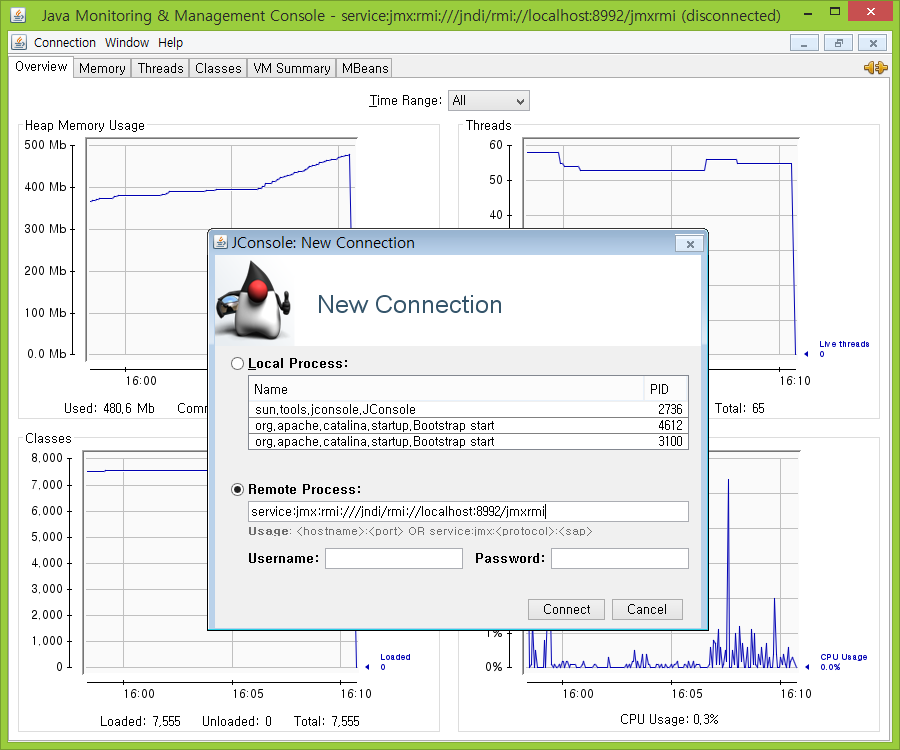Open the Connection menu

click(65, 43)
